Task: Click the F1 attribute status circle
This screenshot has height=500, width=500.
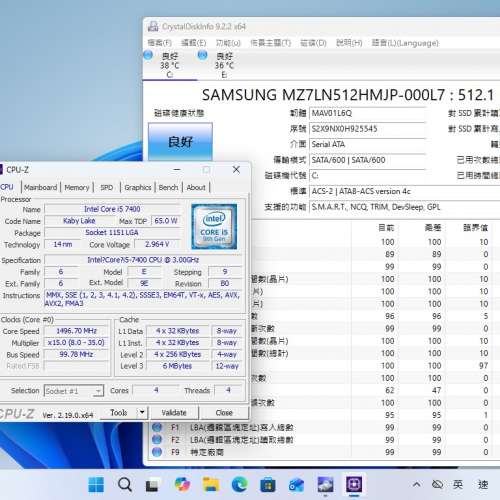Action: tap(157, 427)
